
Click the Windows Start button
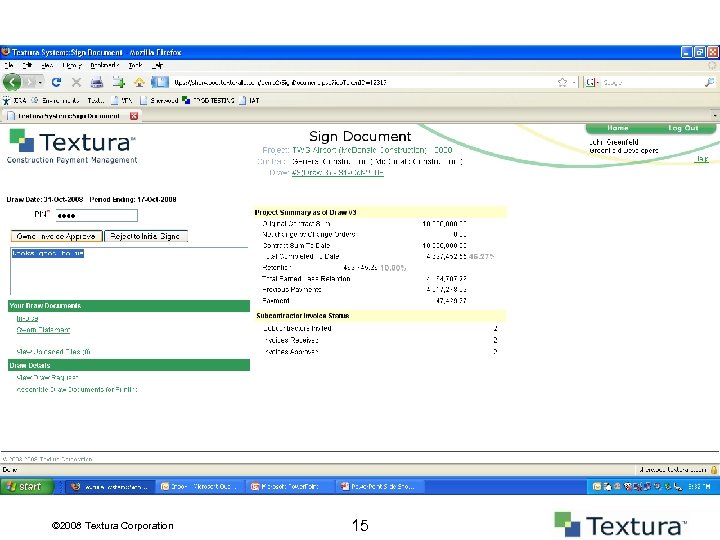tap(27, 486)
